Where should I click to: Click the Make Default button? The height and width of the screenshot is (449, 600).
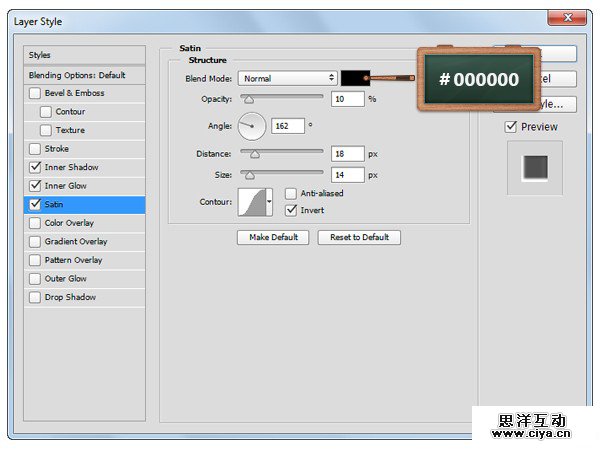pyautogui.click(x=273, y=237)
